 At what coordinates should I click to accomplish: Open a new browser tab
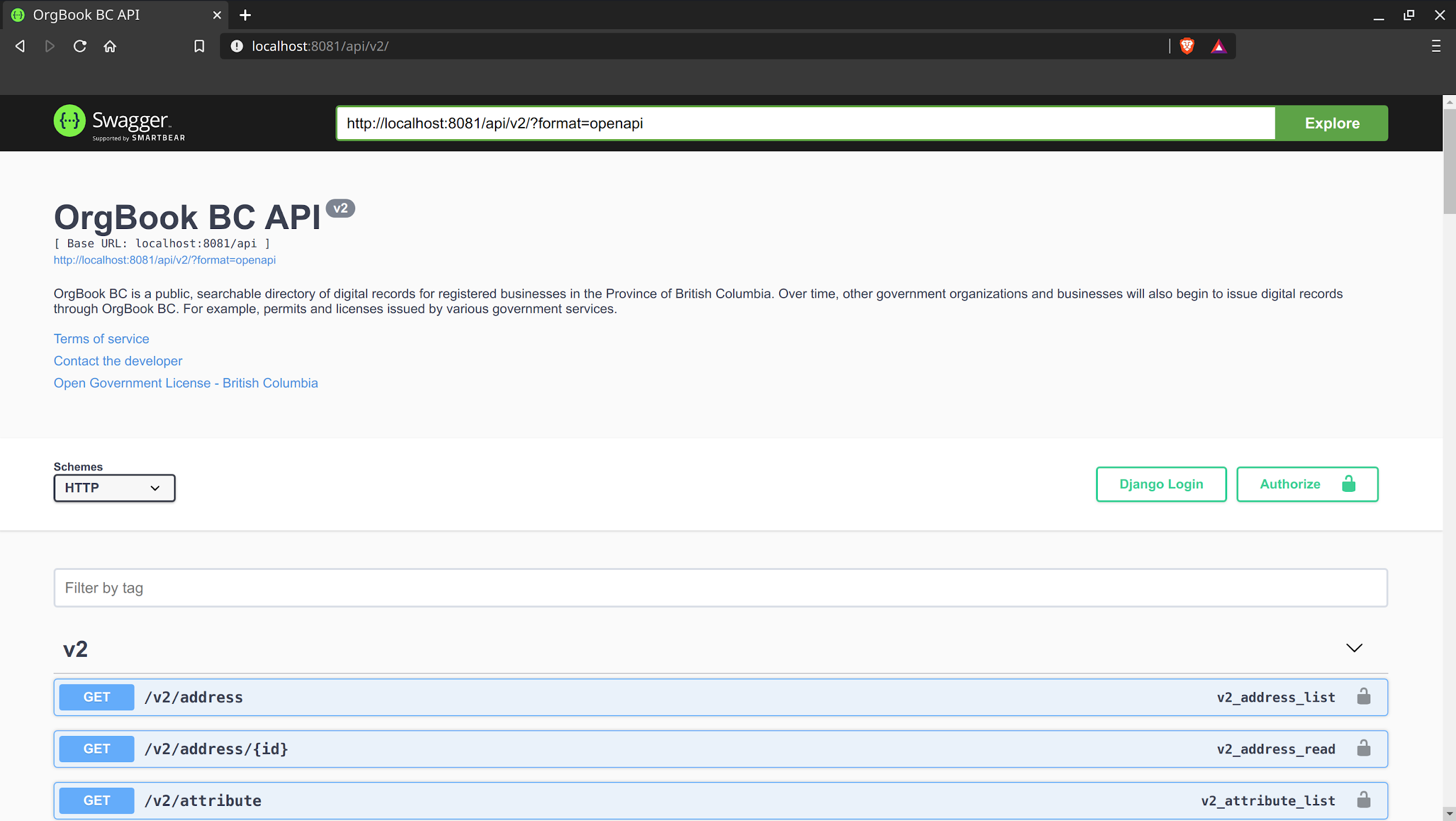click(245, 15)
